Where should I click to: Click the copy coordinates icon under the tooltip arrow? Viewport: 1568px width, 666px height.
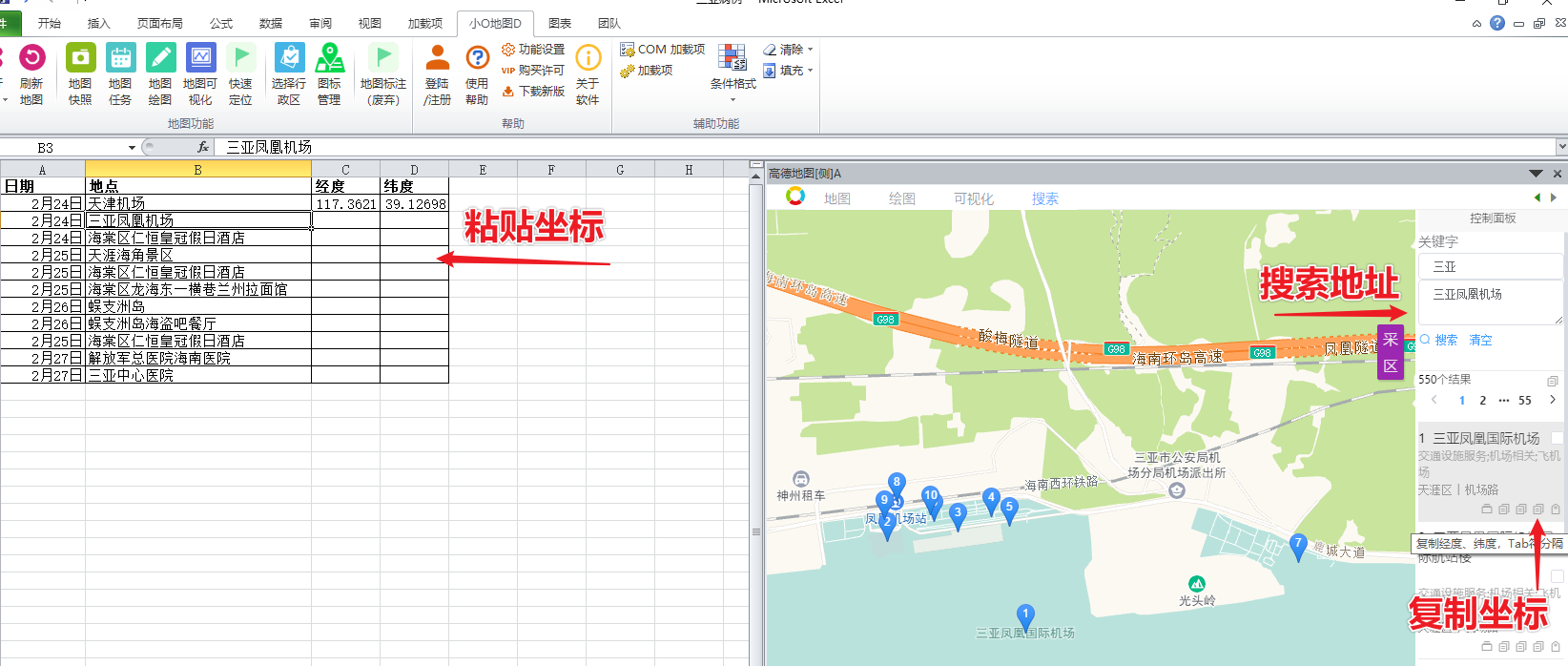pos(1538,510)
